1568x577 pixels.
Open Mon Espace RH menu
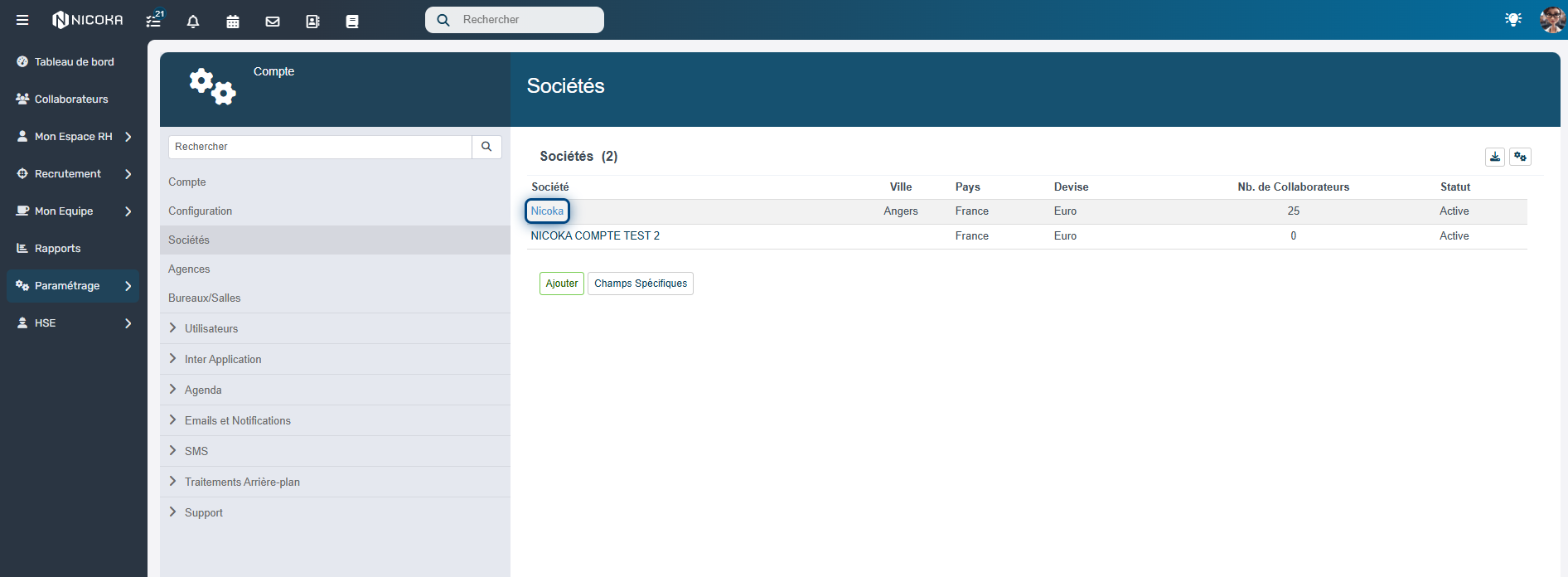(x=73, y=137)
